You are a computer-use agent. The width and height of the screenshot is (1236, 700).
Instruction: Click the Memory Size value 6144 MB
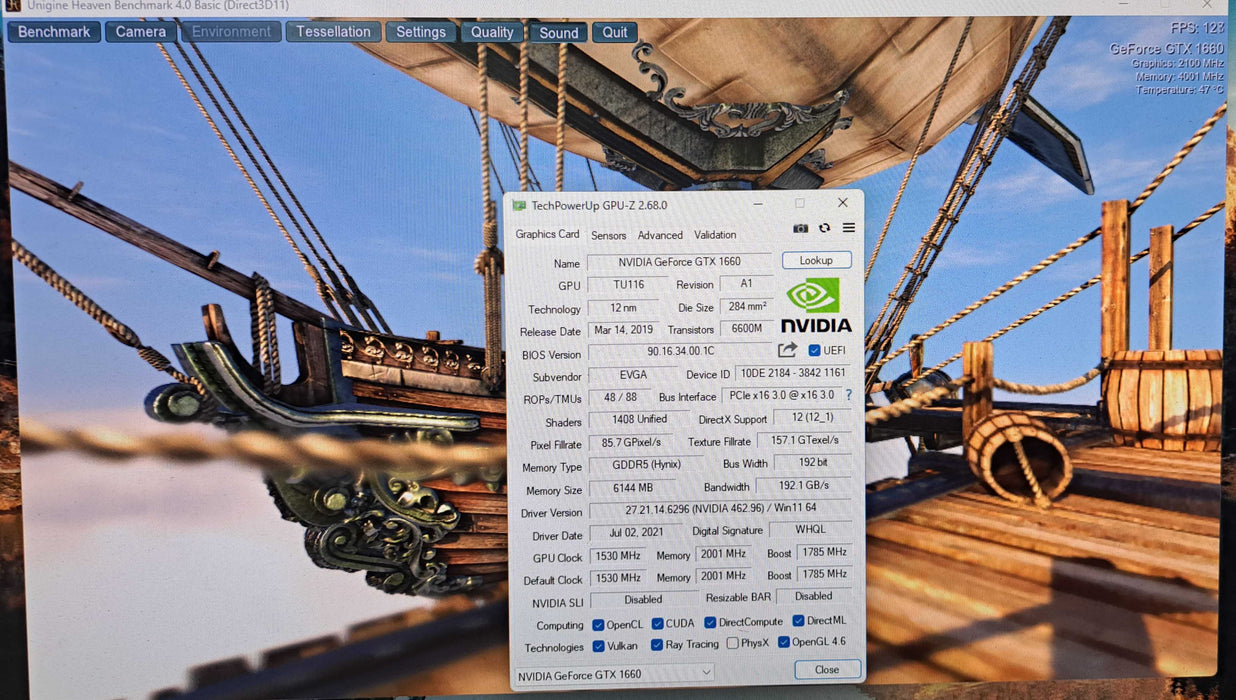[x=632, y=489]
